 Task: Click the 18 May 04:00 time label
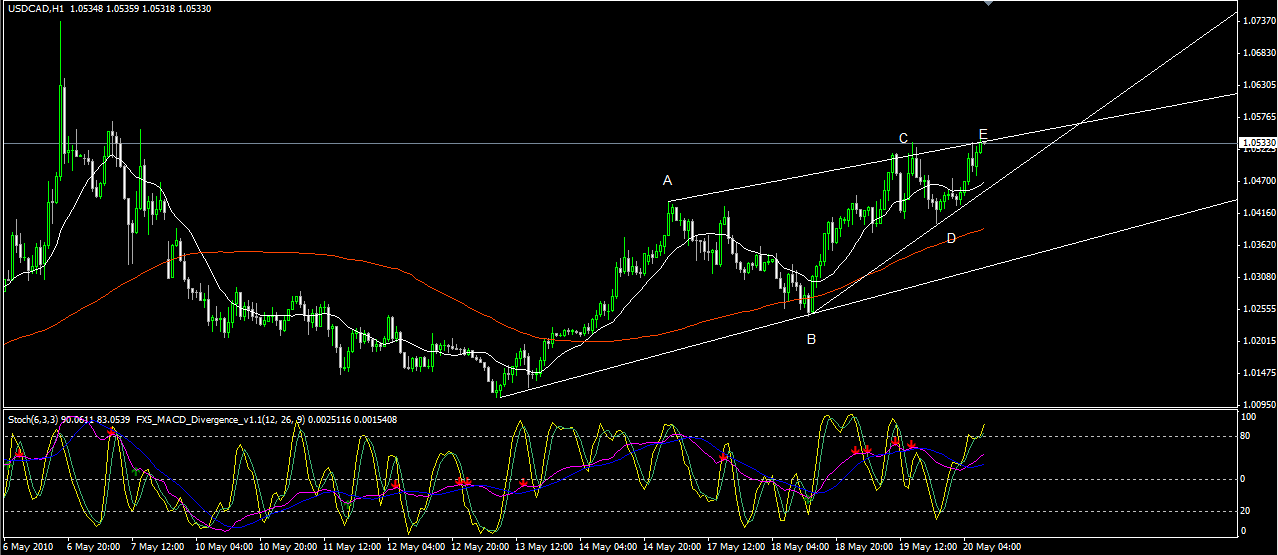pyautogui.click(x=801, y=547)
